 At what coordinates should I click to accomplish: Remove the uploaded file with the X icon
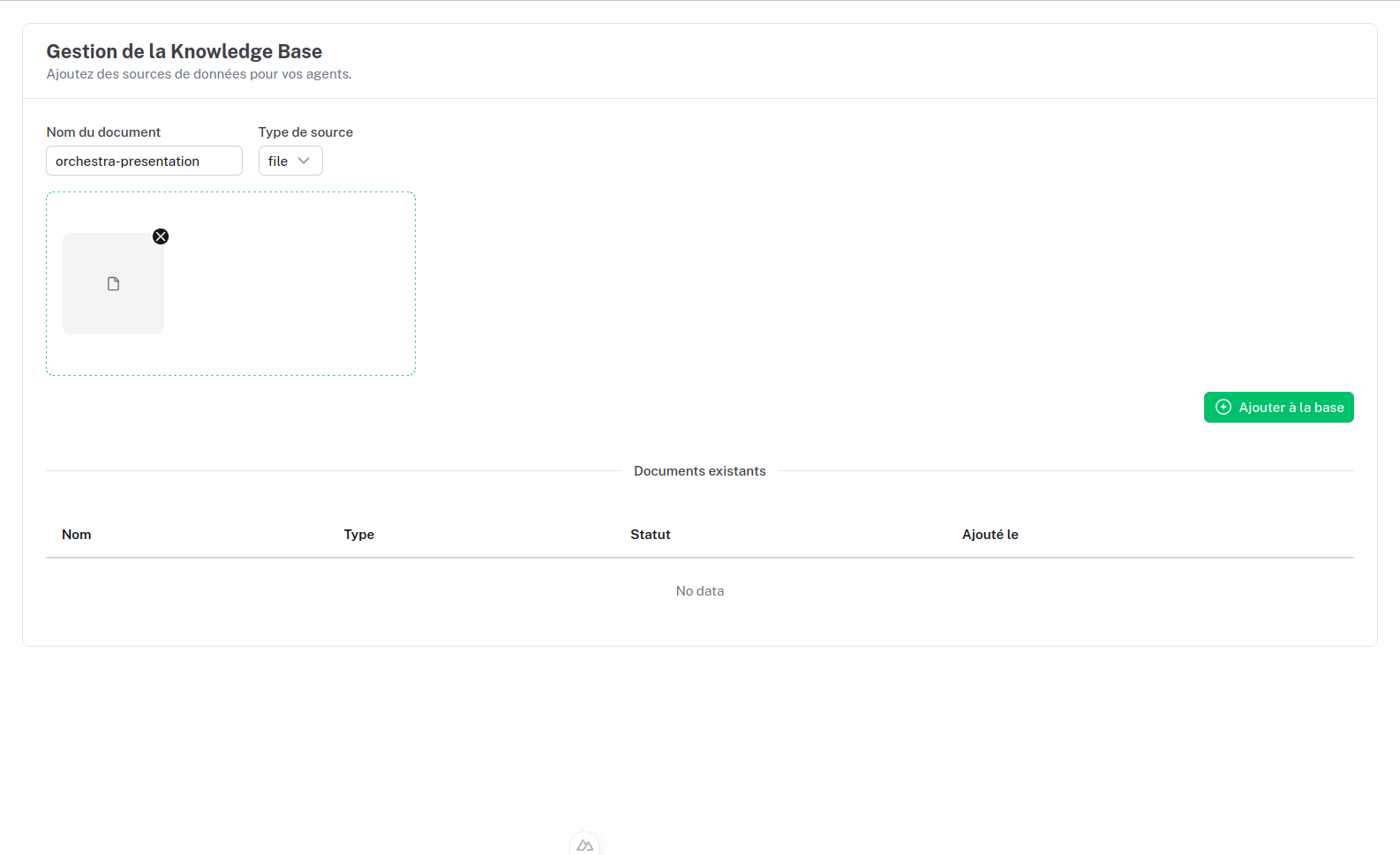[161, 236]
